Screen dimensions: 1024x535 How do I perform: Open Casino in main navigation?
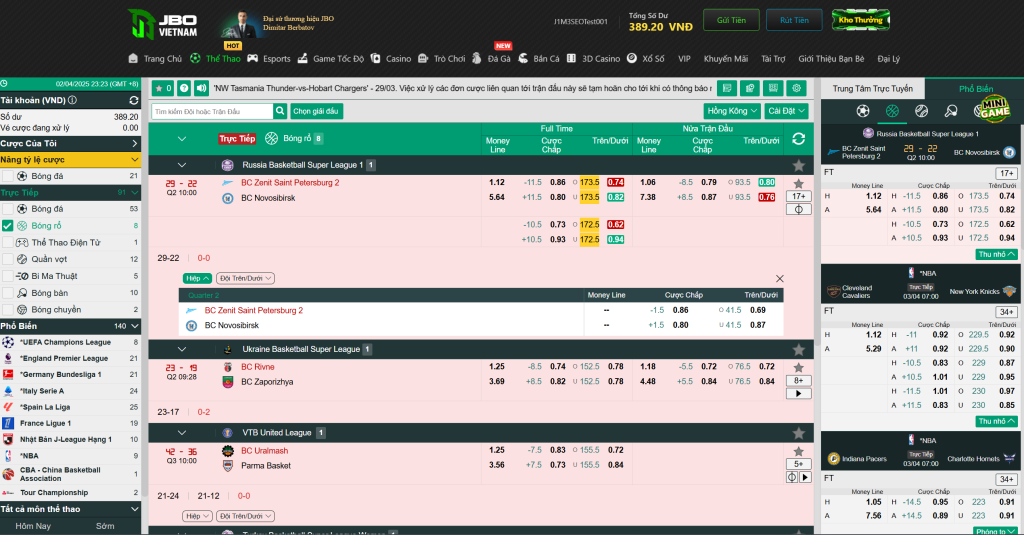[391, 59]
